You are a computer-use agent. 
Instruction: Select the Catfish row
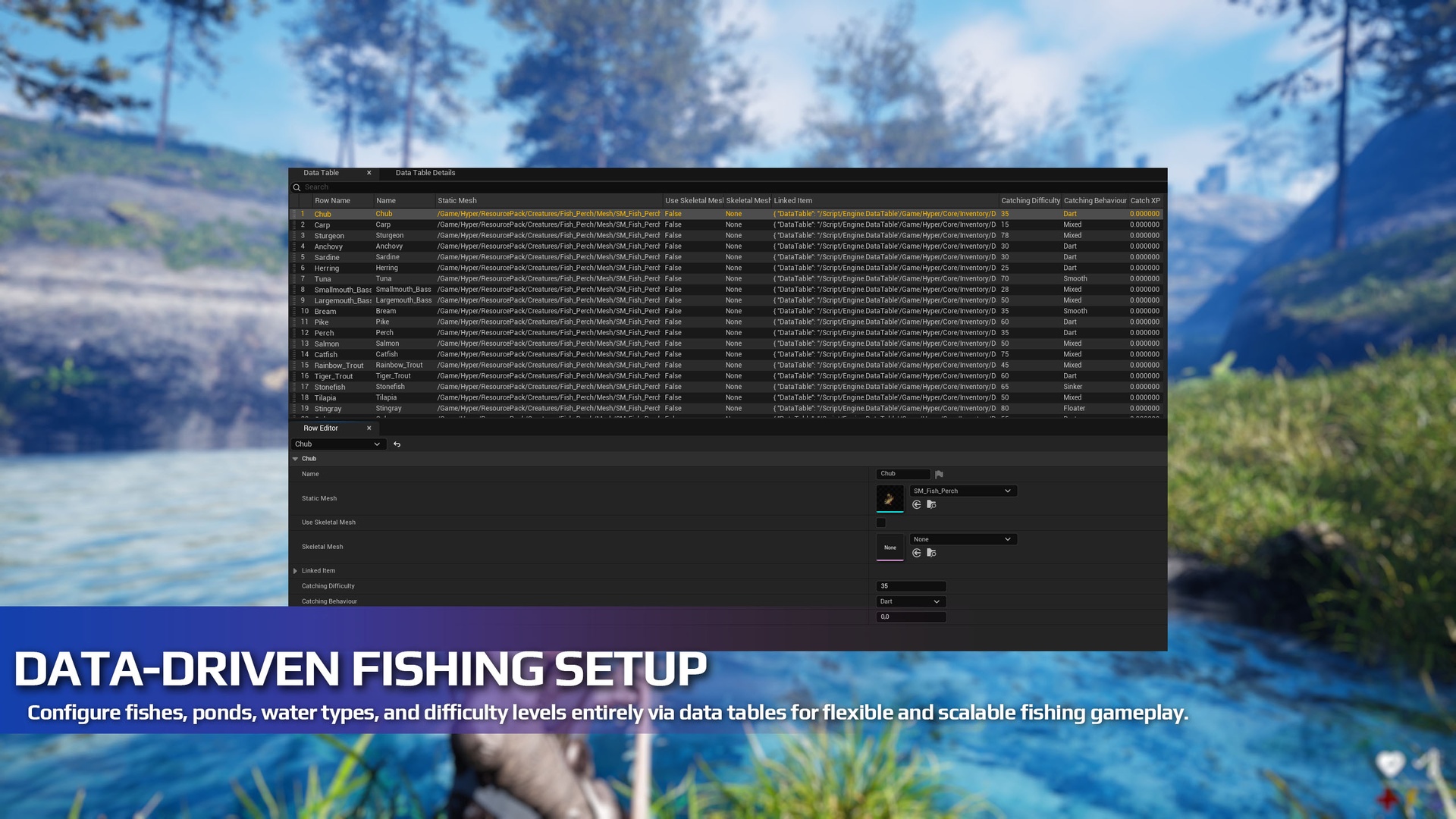point(728,355)
